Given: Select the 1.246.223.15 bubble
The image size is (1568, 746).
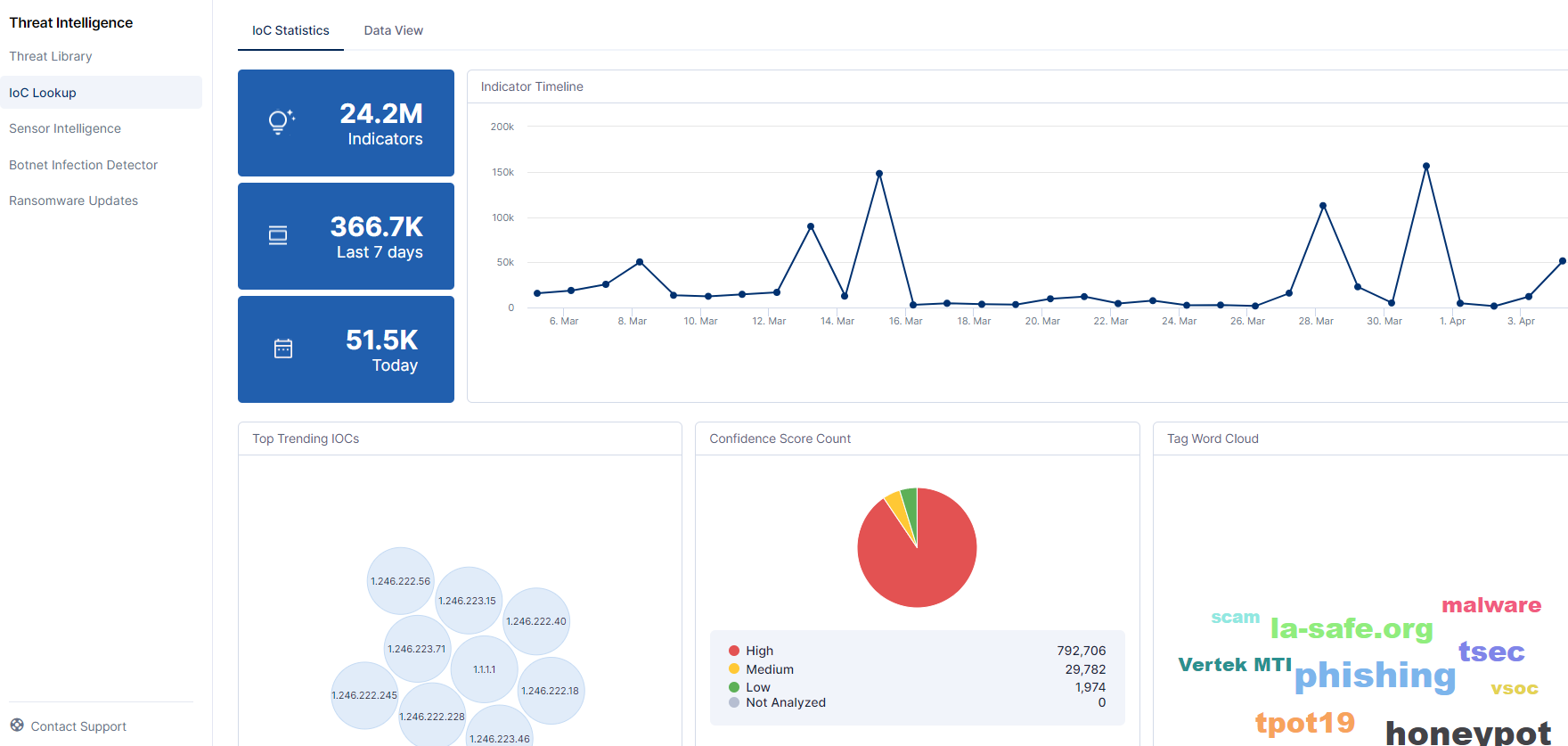Looking at the screenshot, I should pyautogui.click(x=468, y=601).
